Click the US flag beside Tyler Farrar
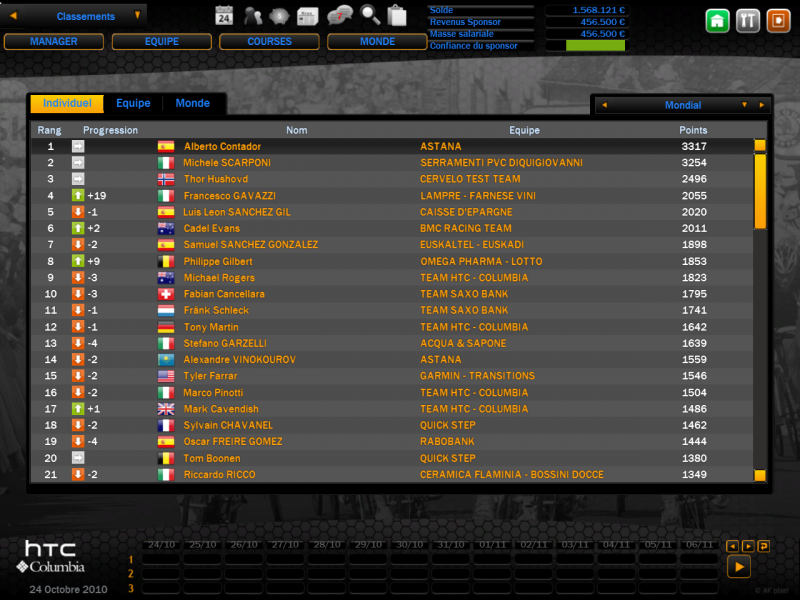Viewport: 800px width, 600px height. pyautogui.click(x=166, y=376)
